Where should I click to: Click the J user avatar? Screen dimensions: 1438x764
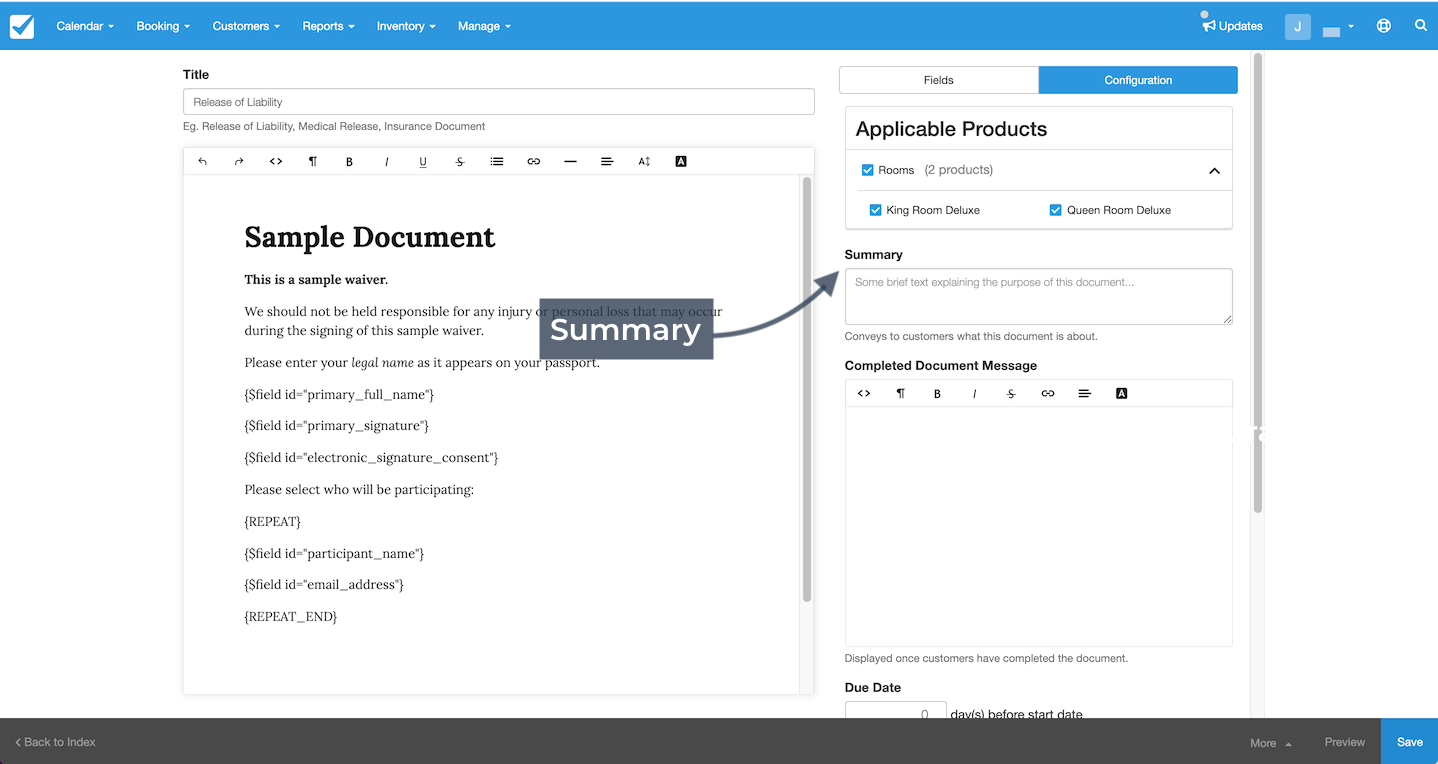[x=1298, y=27]
